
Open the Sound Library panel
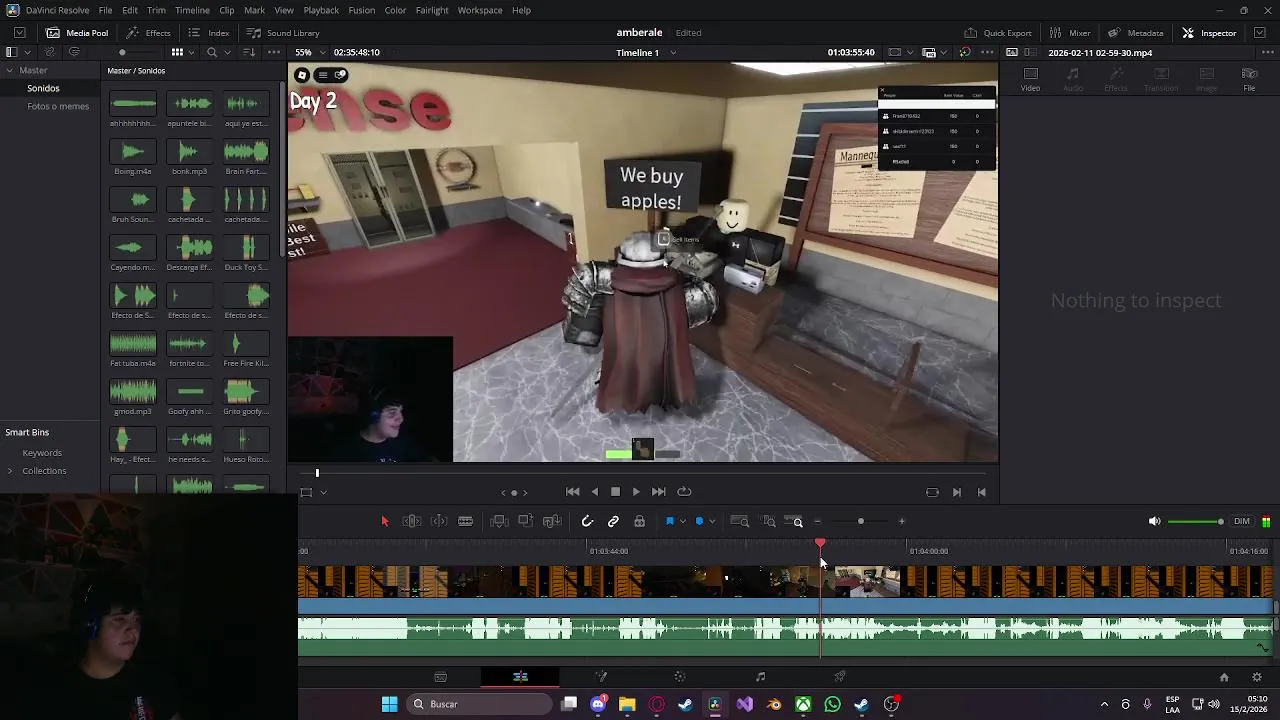tap(283, 33)
